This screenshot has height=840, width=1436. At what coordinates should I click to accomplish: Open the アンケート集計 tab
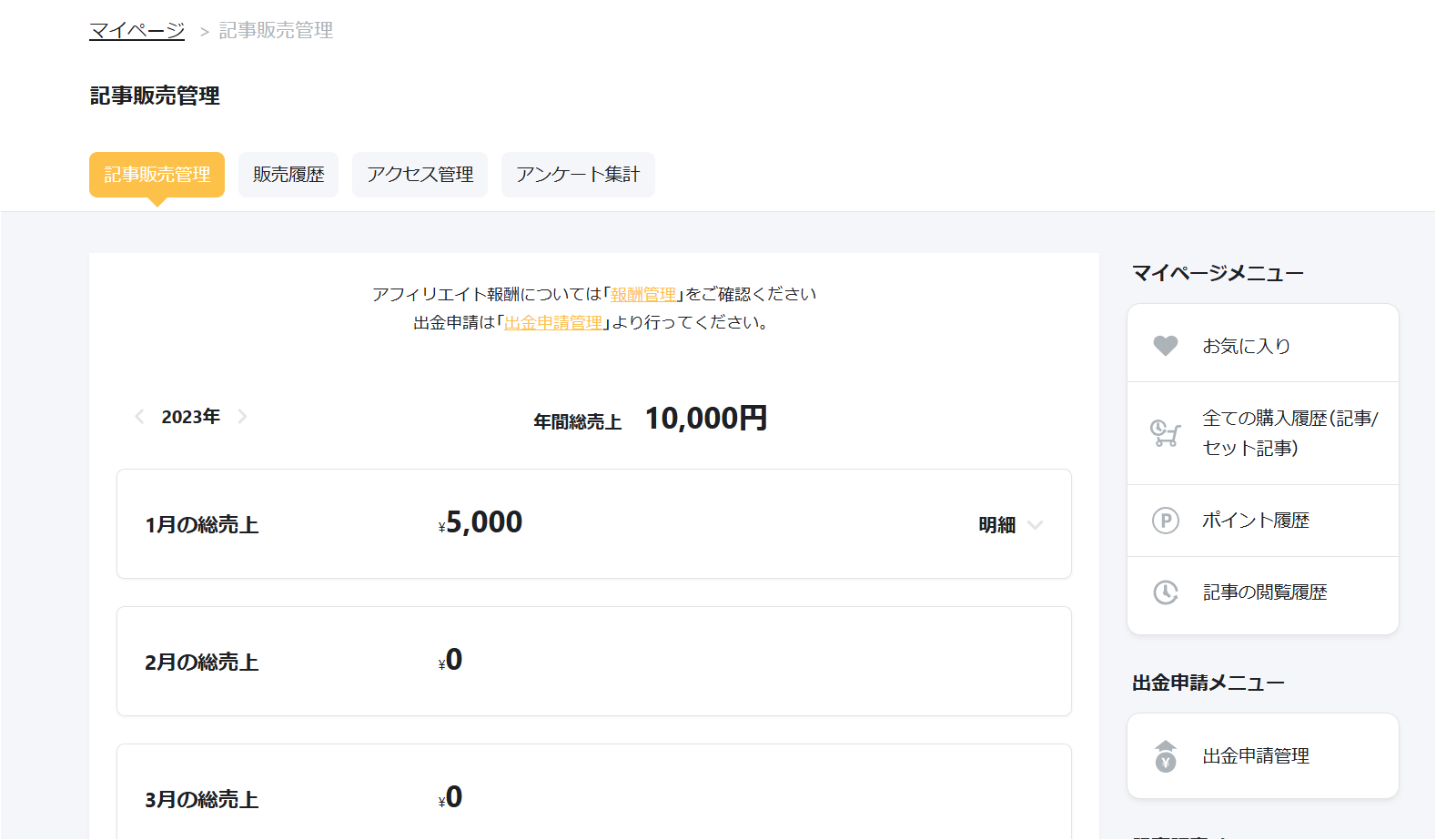578,175
